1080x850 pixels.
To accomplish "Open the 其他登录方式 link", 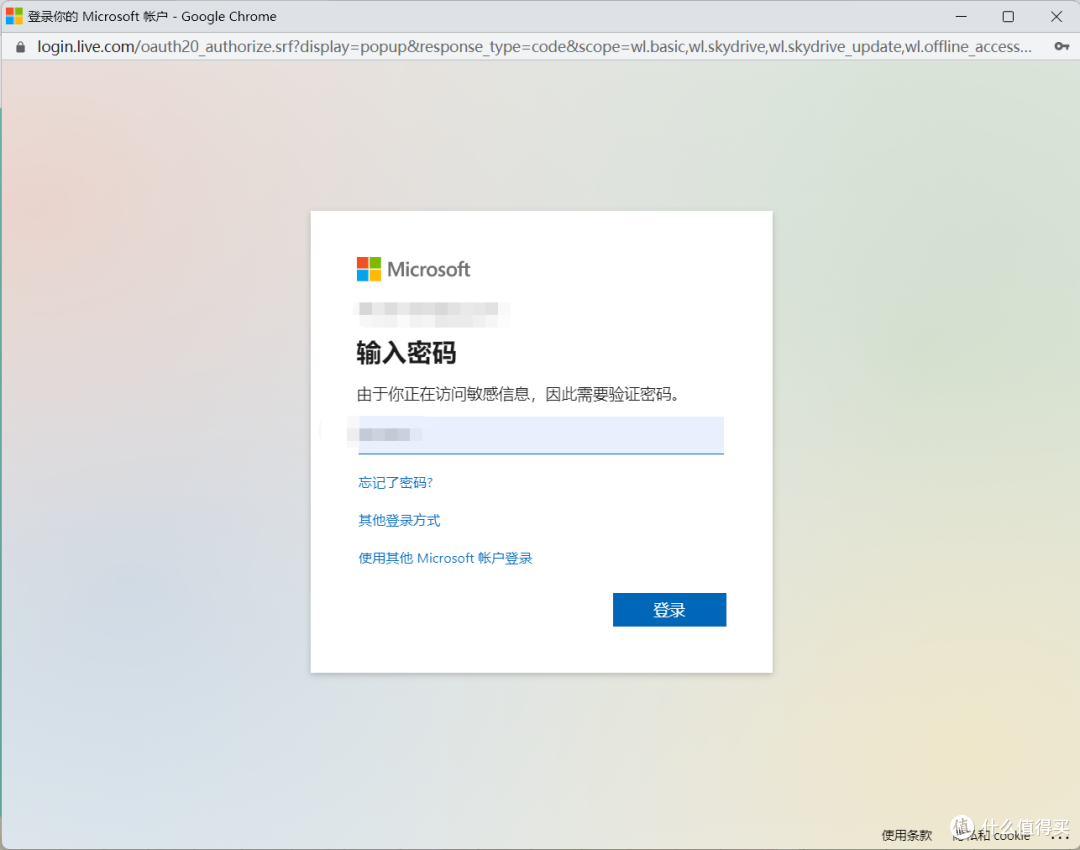I will click(x=399, y=520).
